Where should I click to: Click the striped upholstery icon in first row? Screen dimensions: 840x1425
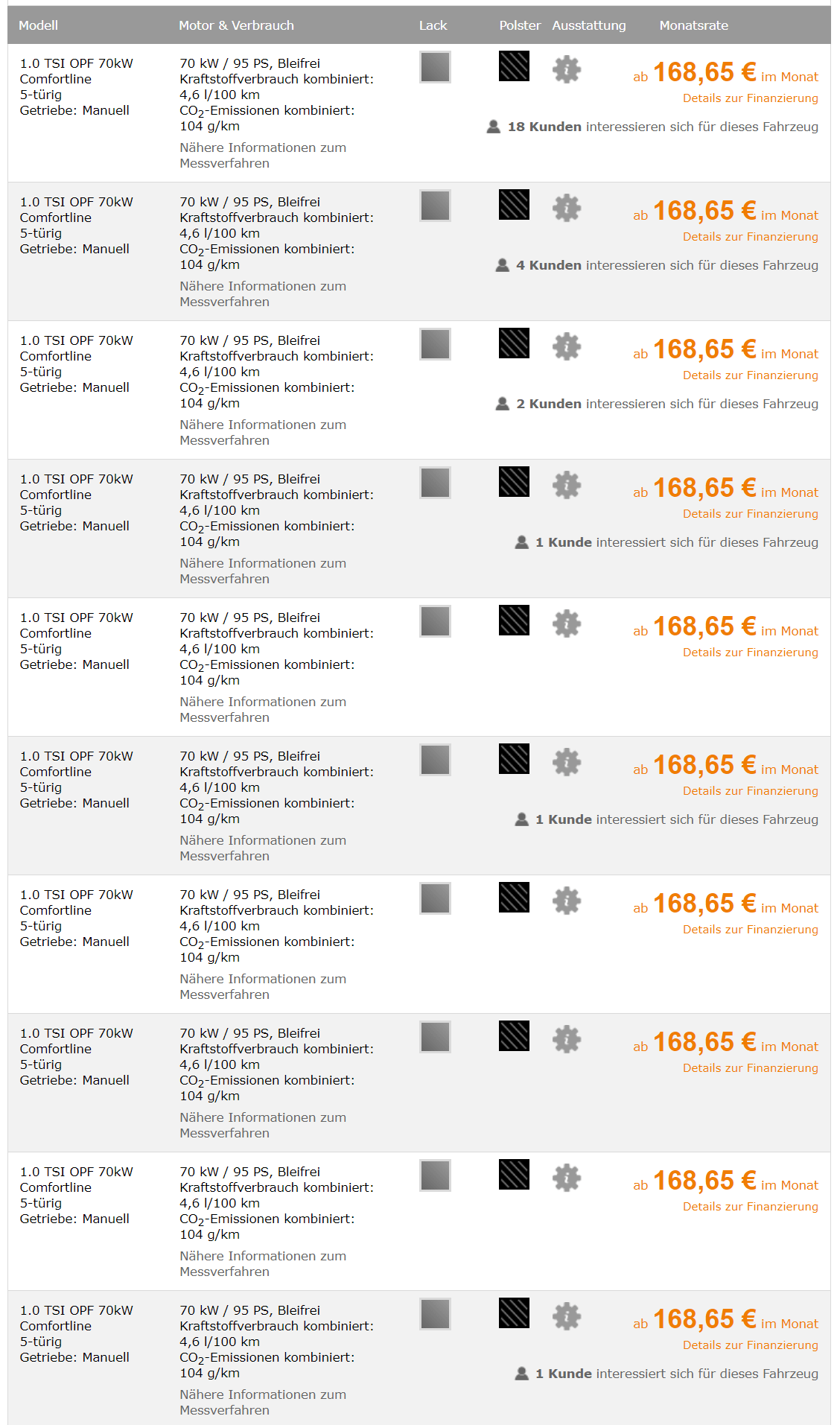(514, 66)
